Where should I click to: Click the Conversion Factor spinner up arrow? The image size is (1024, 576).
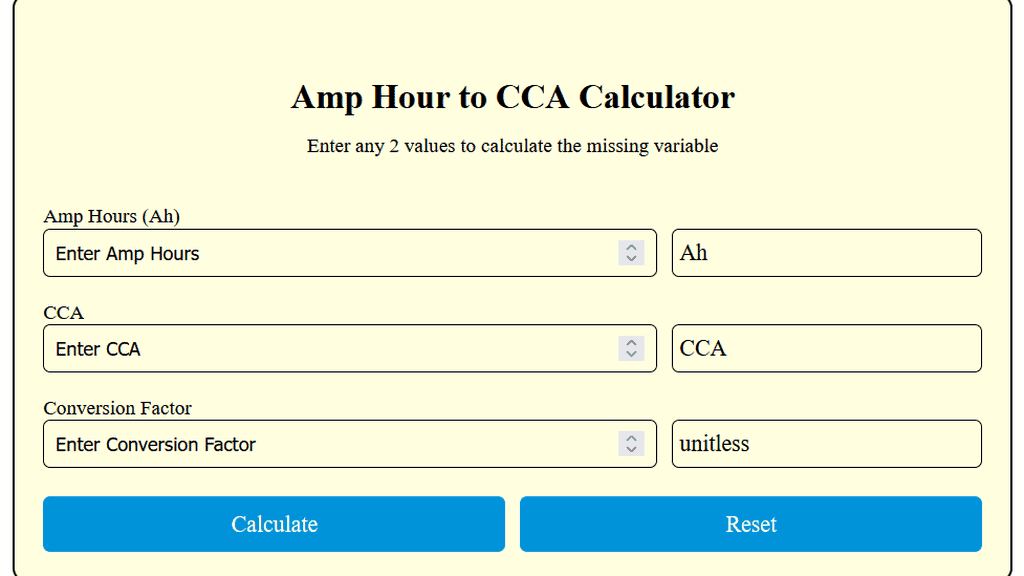631,438
